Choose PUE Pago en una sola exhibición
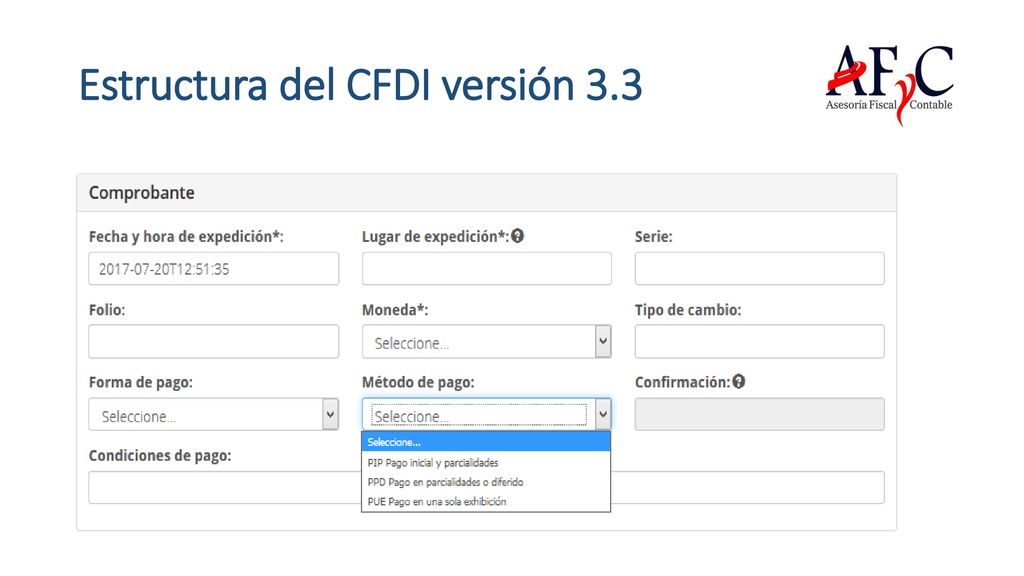 (x=486, y=502)
